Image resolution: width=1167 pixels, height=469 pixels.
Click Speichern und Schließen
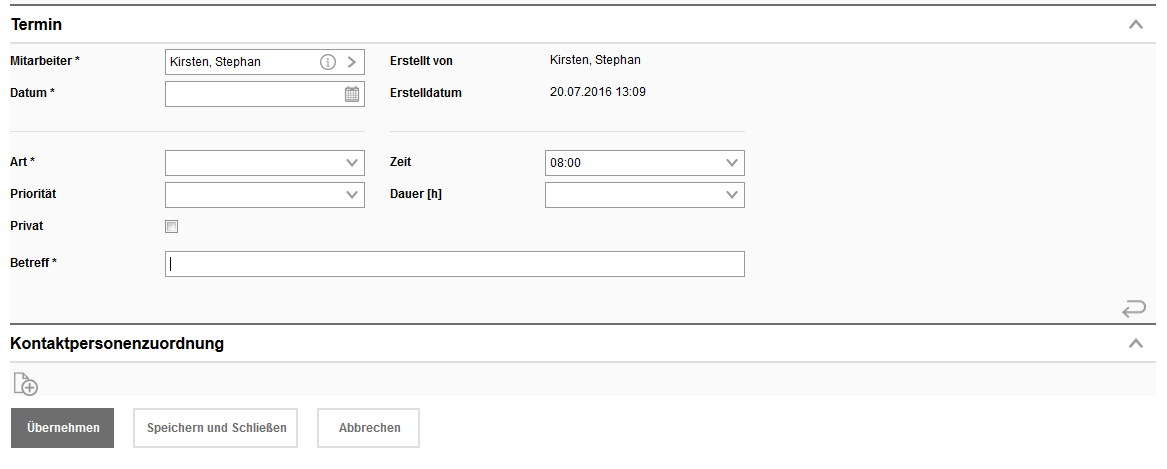click(216, 428)
